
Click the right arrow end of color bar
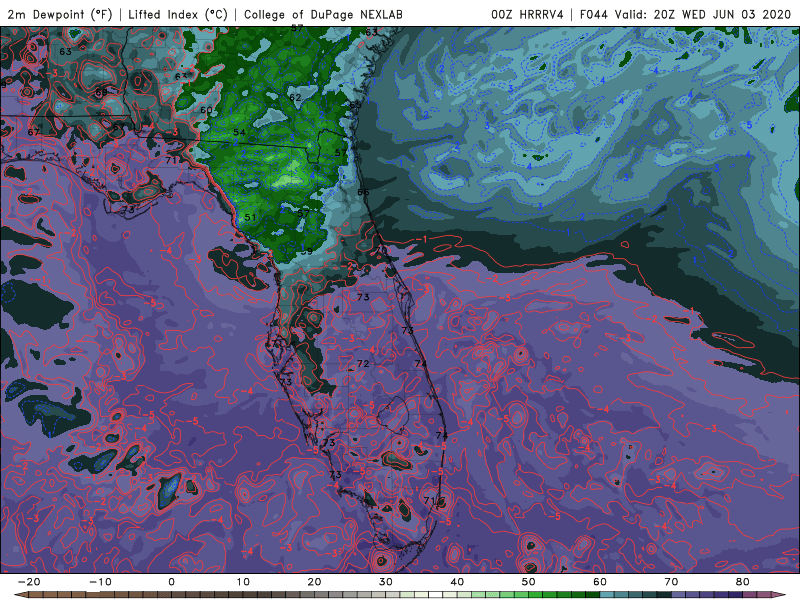coord(780,595)
